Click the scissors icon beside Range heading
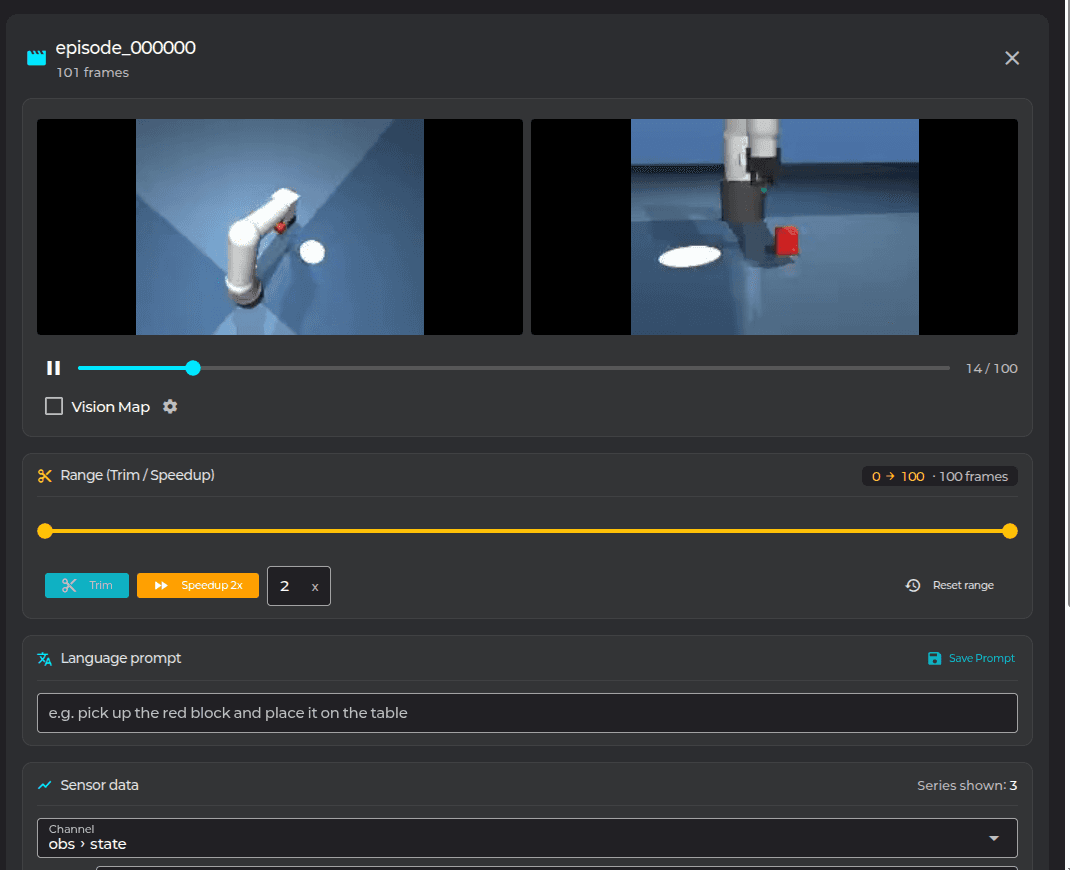The width and height of the screenshot is (1070, 870). click(45, 476)
